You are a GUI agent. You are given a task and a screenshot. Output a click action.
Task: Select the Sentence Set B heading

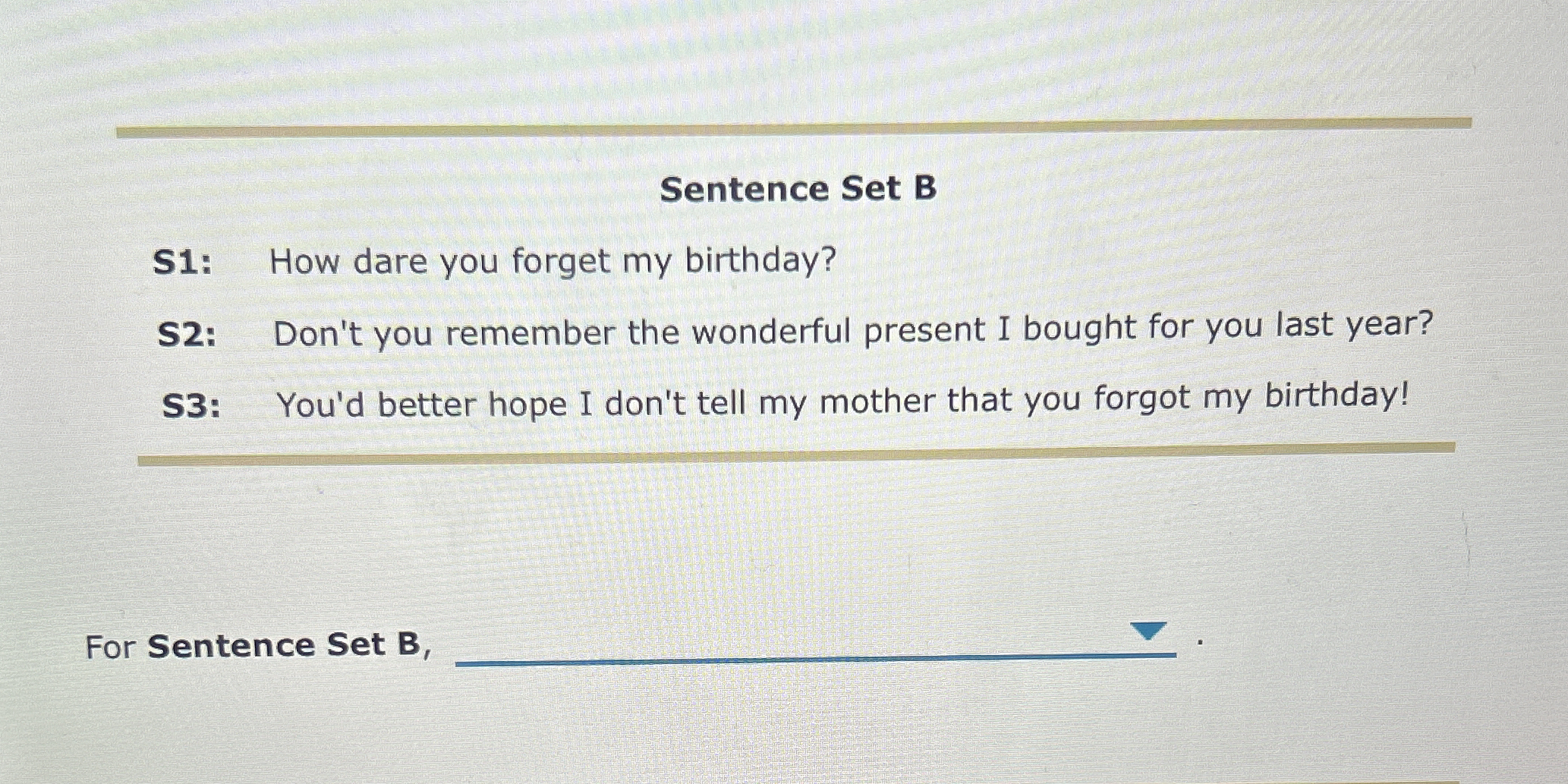point(798,188)
